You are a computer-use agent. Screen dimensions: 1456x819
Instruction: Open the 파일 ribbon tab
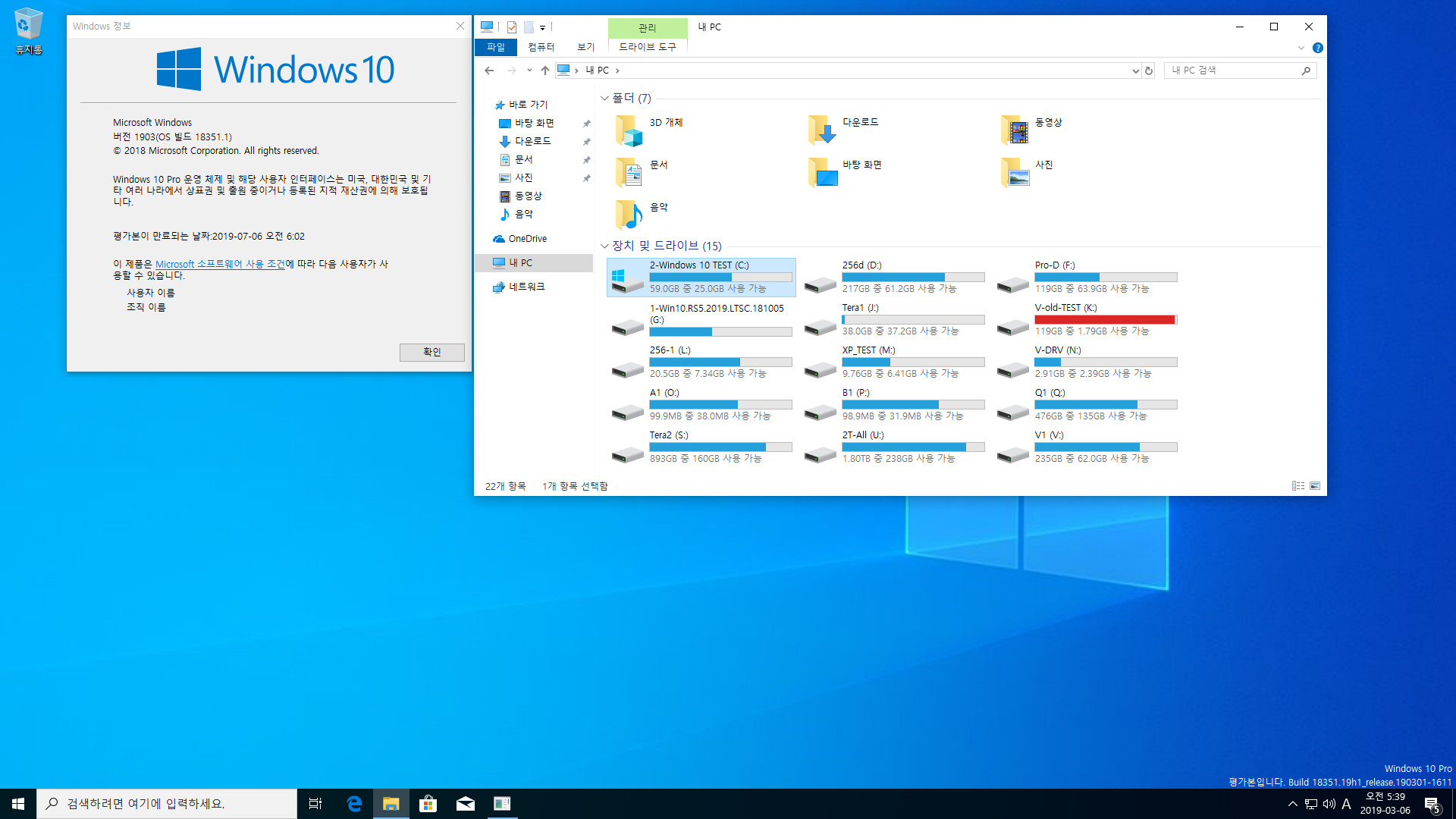point(496,47)
